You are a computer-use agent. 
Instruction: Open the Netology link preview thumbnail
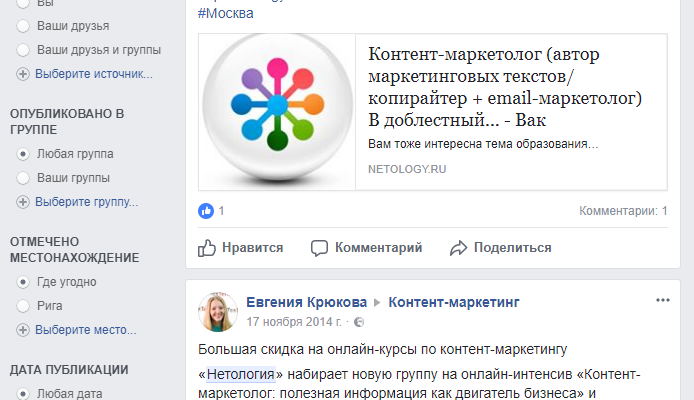coord(277,112)
